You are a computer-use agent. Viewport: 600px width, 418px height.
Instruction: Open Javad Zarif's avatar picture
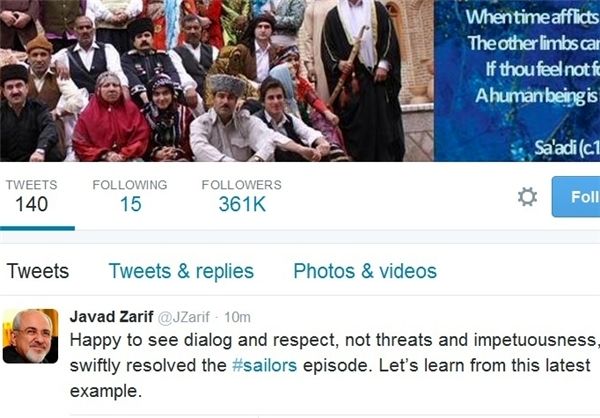[31, 336]
